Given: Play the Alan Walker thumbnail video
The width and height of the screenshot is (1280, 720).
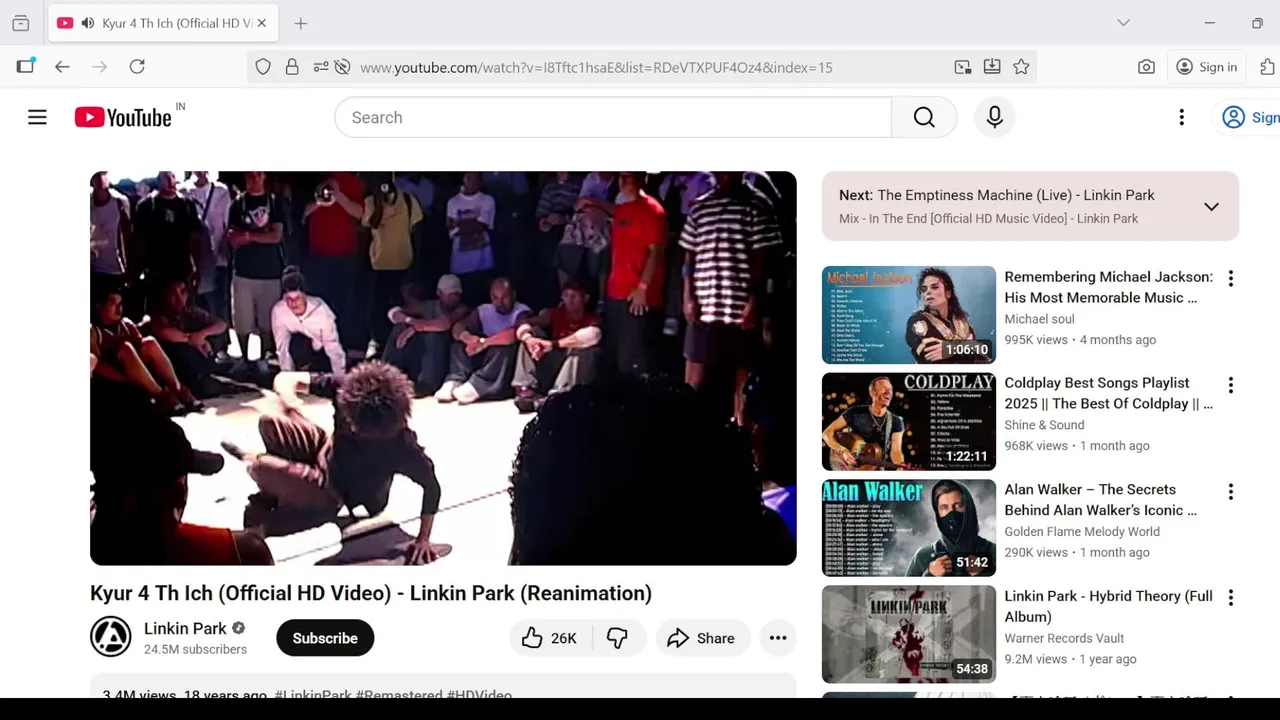Looking at the screenshot, I should [x=909, y=528].
